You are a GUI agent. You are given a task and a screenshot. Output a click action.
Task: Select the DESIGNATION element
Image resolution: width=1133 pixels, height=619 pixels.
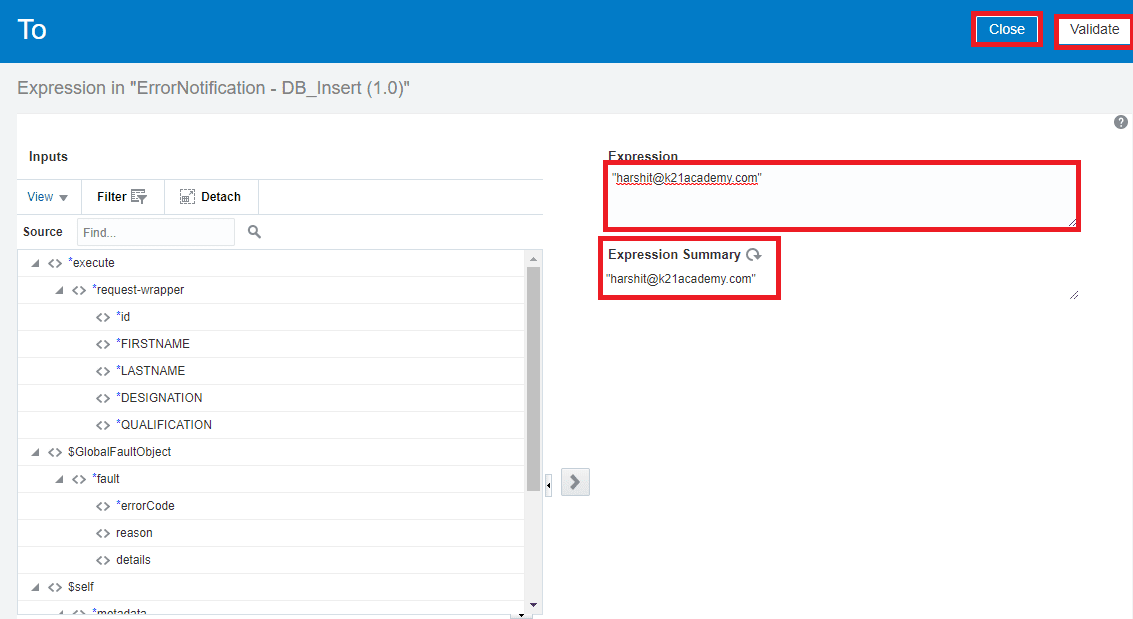(160, 397)
